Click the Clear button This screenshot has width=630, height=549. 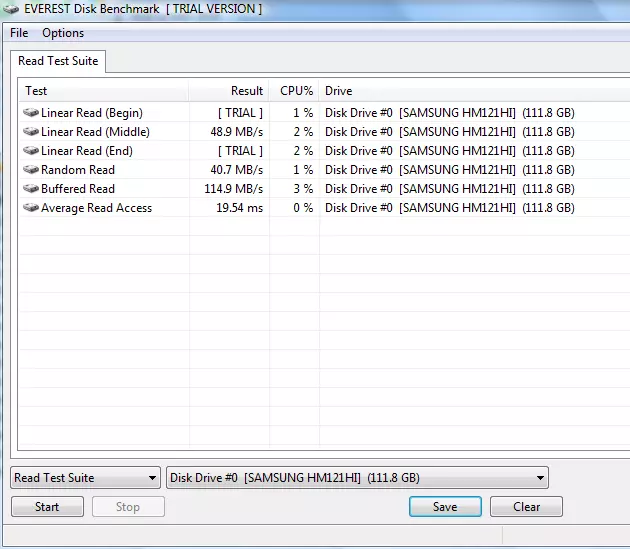[x=526, y=507]
